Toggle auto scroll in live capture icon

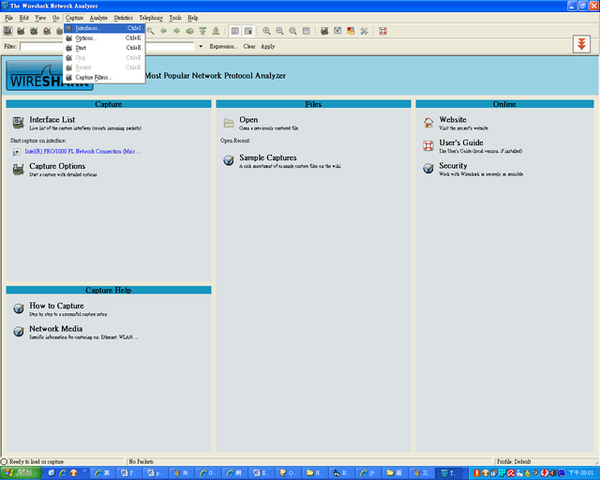click(x=248, y=31)
